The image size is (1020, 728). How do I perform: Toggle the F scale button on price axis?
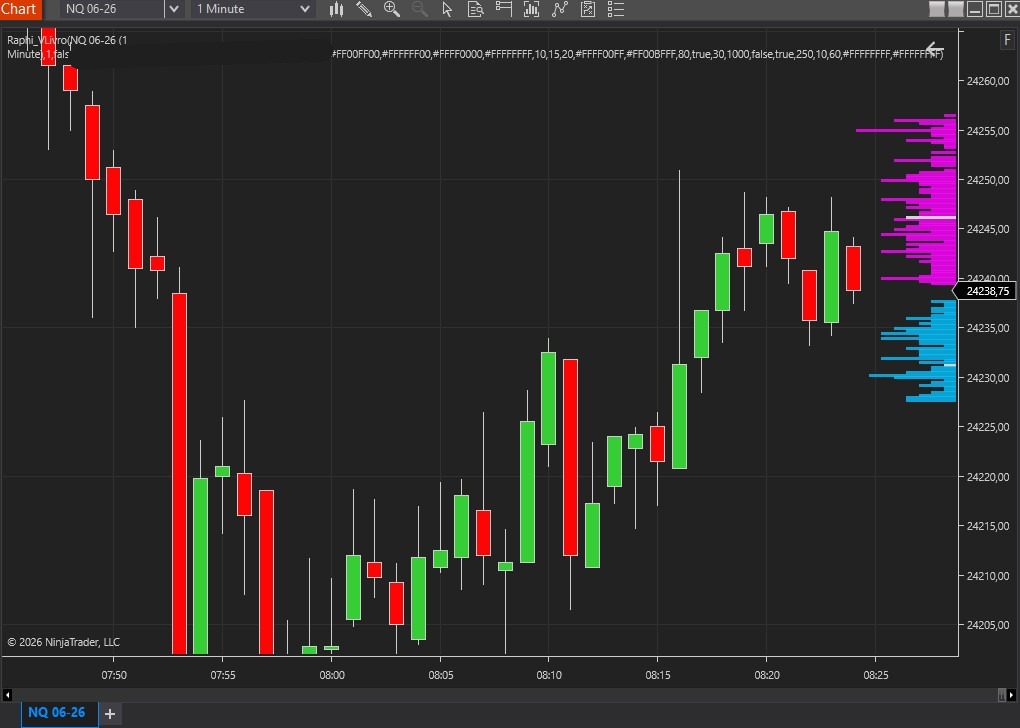point(1006,40)
